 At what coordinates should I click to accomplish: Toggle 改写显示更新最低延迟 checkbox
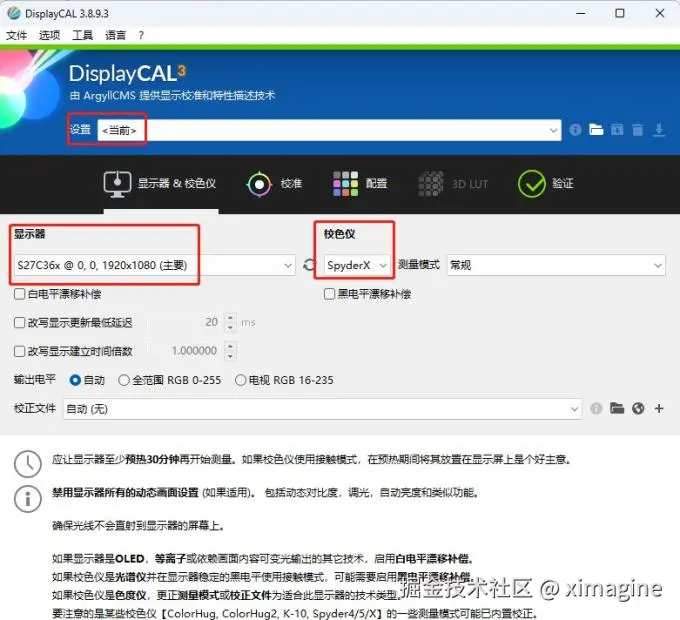[x=20, y=323]
